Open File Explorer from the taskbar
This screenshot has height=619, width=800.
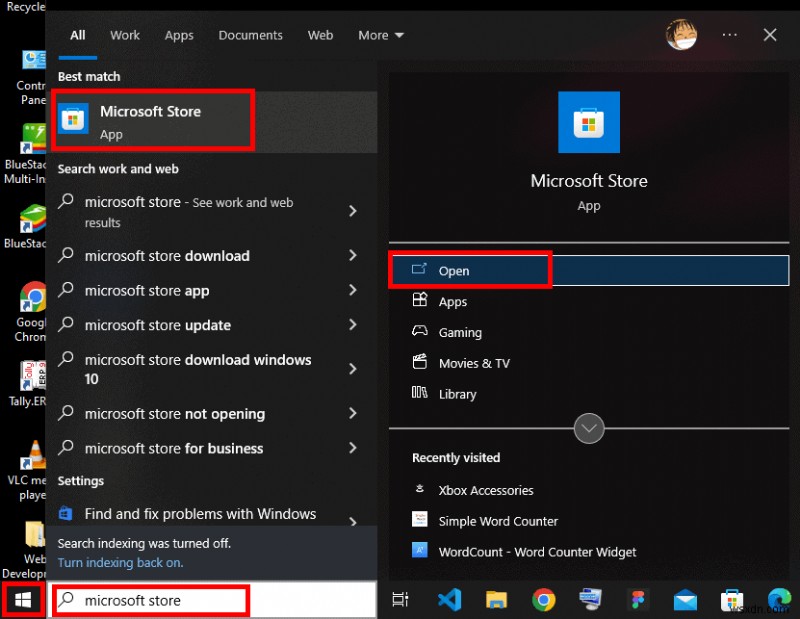496,600
